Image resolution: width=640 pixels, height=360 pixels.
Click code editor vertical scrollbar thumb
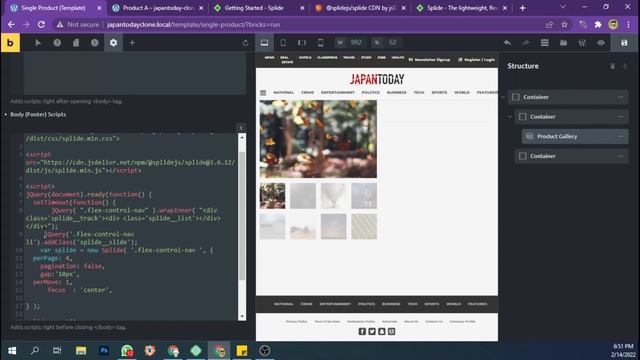tap(242, 216)
